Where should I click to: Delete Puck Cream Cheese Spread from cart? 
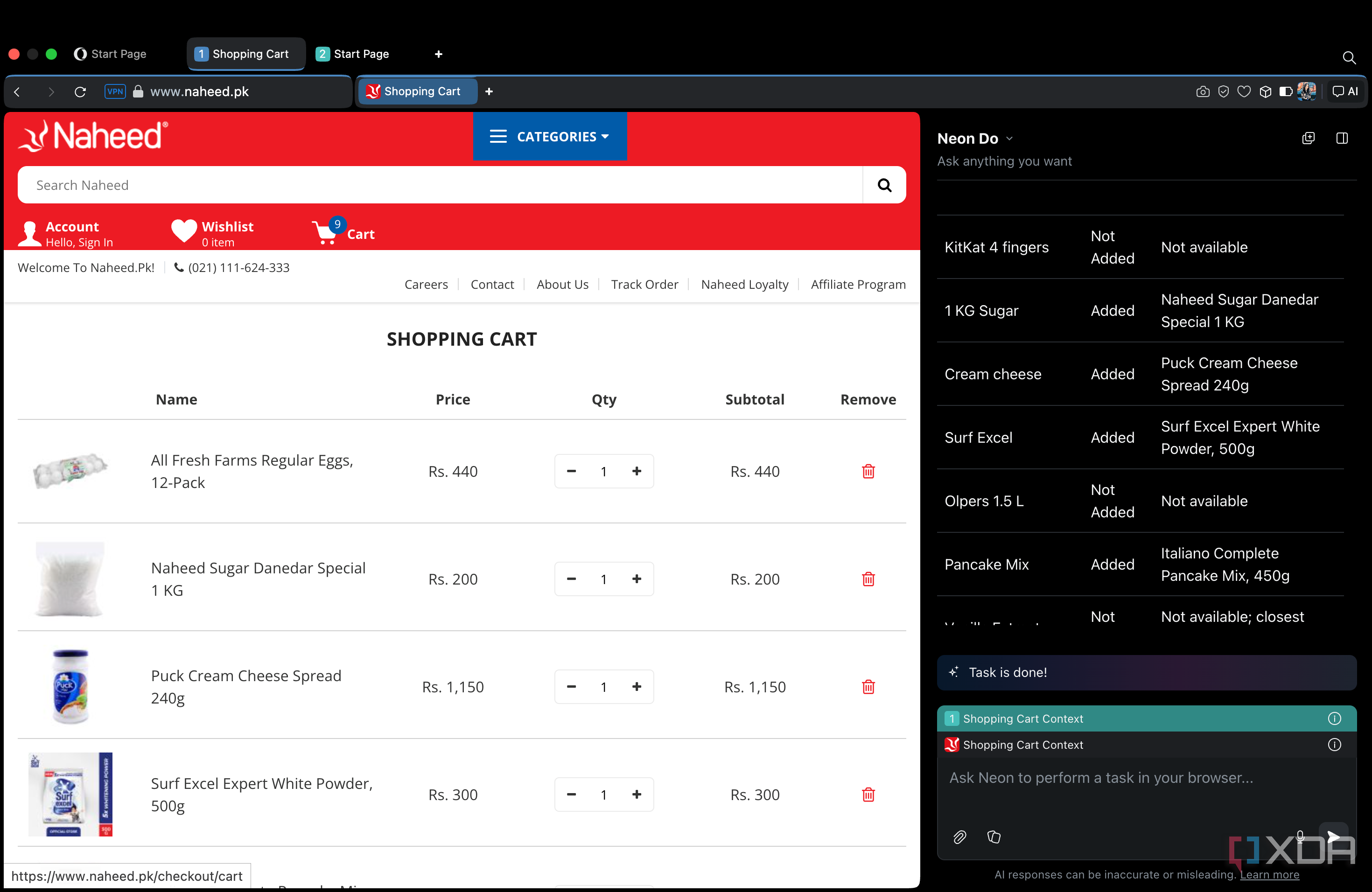[868, 687]
